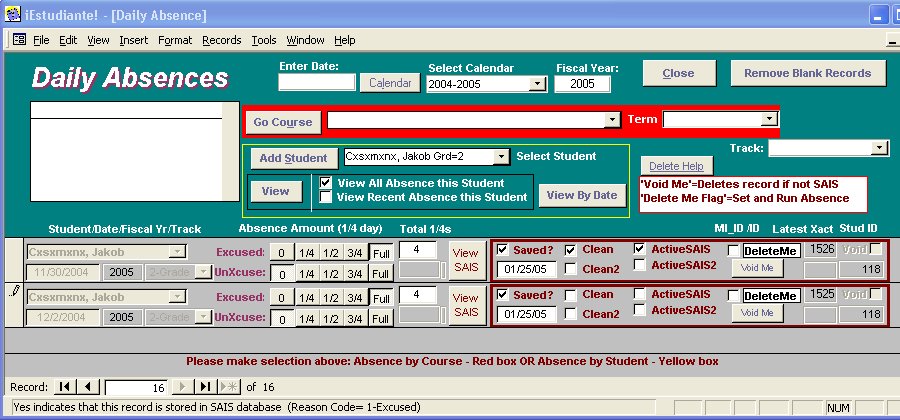Expand the Term dropdown
This screenshot has height=420, width=900.
[x=769, y=119]
